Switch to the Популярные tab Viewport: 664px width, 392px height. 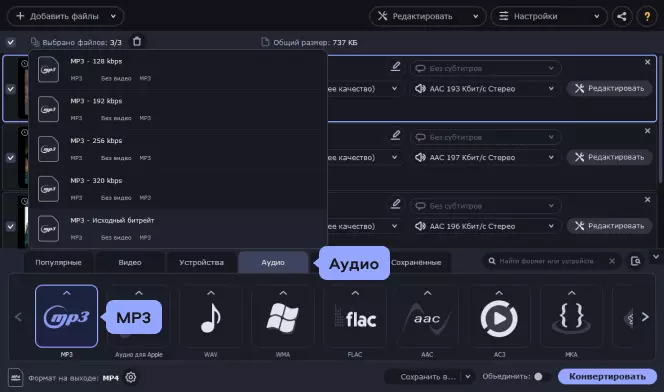click(x=58, y=262)
